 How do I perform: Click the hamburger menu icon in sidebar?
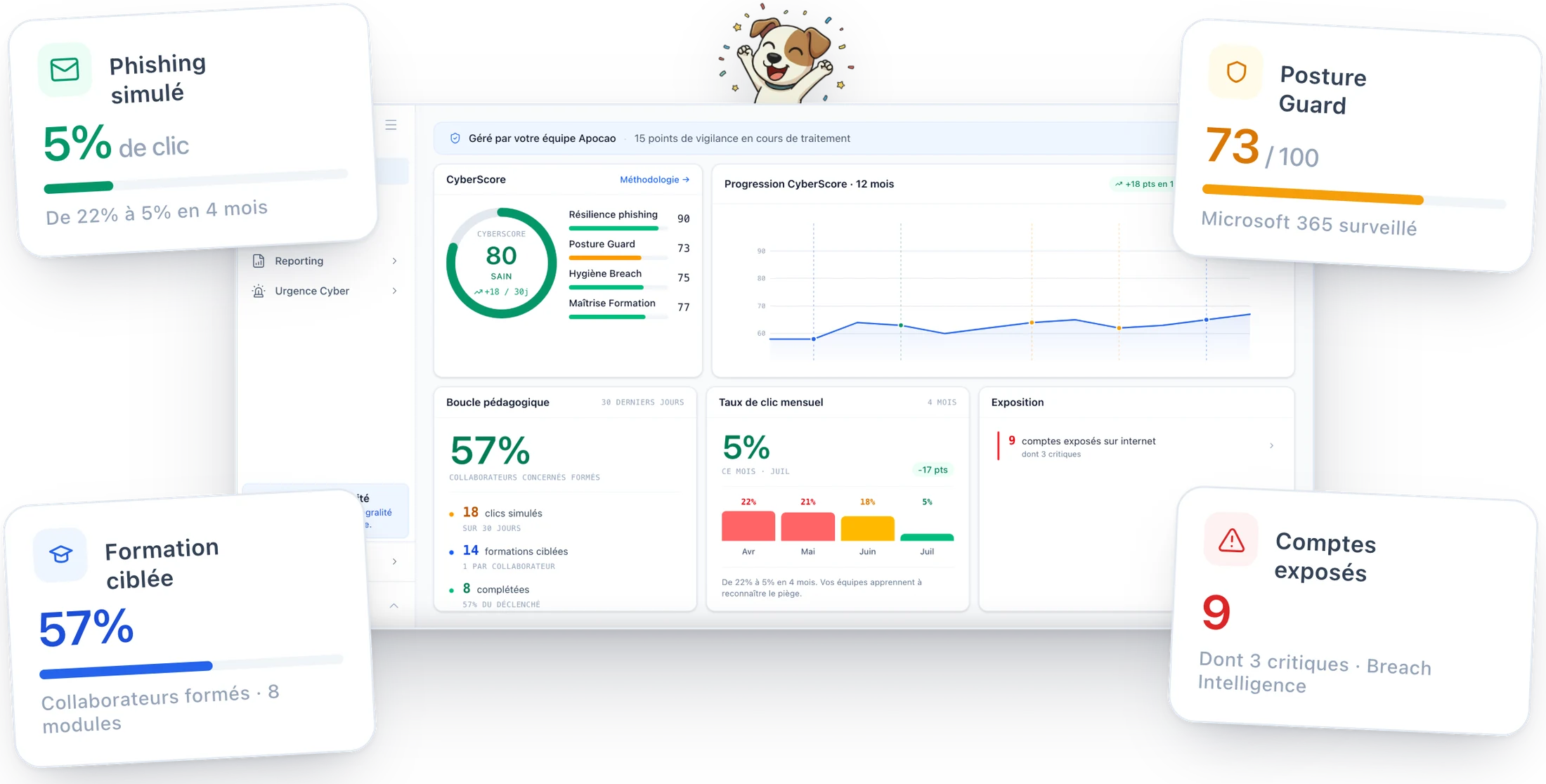(x=391, y=125)
